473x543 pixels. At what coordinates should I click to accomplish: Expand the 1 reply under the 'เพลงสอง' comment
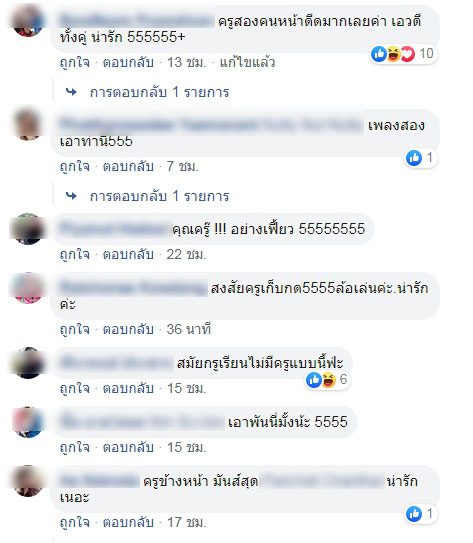[x=159, y=196]
